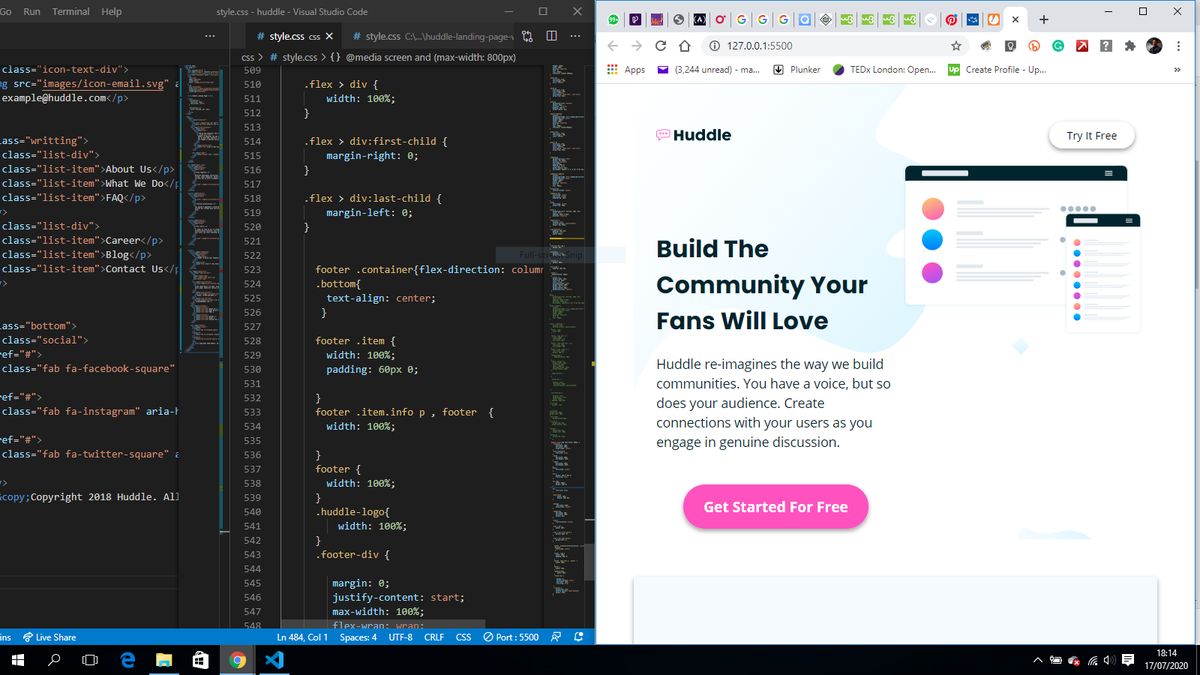Click line number 530 in editor gutter
Viewport: 1200px width, 675px height.
pos(252,369)
